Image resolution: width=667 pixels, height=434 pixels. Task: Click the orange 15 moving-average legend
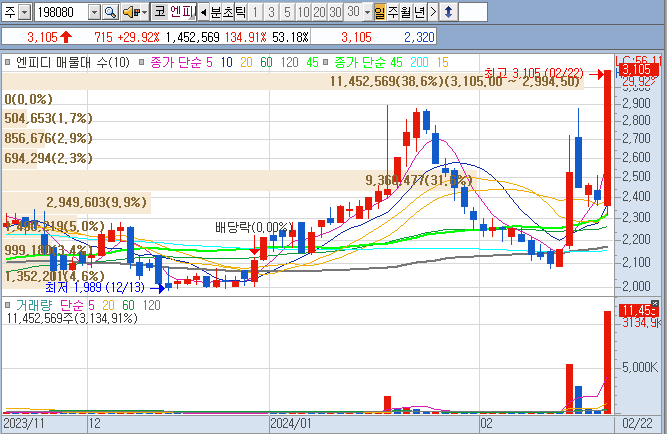[442, 63]
